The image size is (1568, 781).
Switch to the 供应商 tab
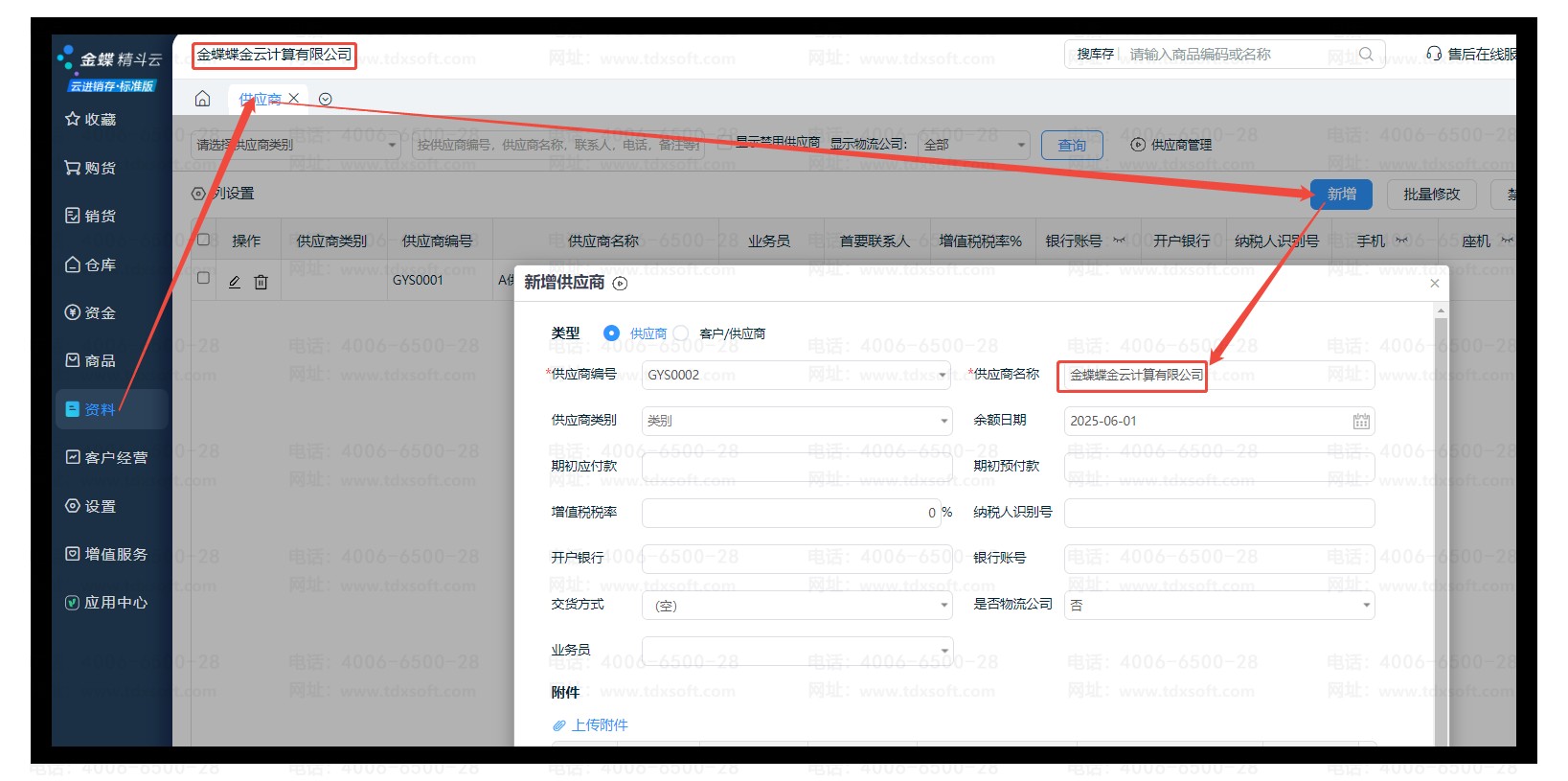point(260,99)
